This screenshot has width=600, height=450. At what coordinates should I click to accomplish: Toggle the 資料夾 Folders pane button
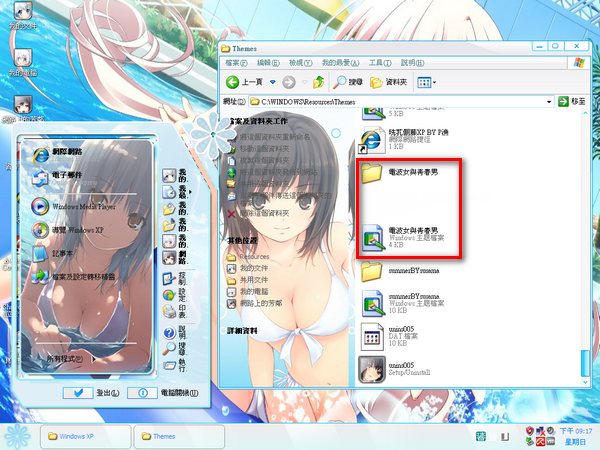coord(388,82)
